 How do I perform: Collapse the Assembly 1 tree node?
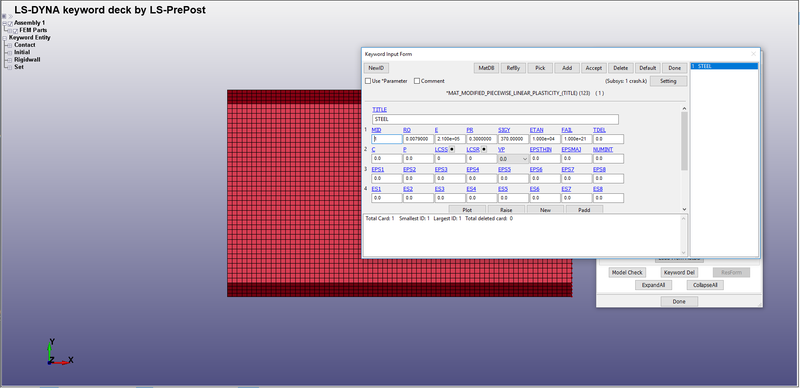click(5, 23)
